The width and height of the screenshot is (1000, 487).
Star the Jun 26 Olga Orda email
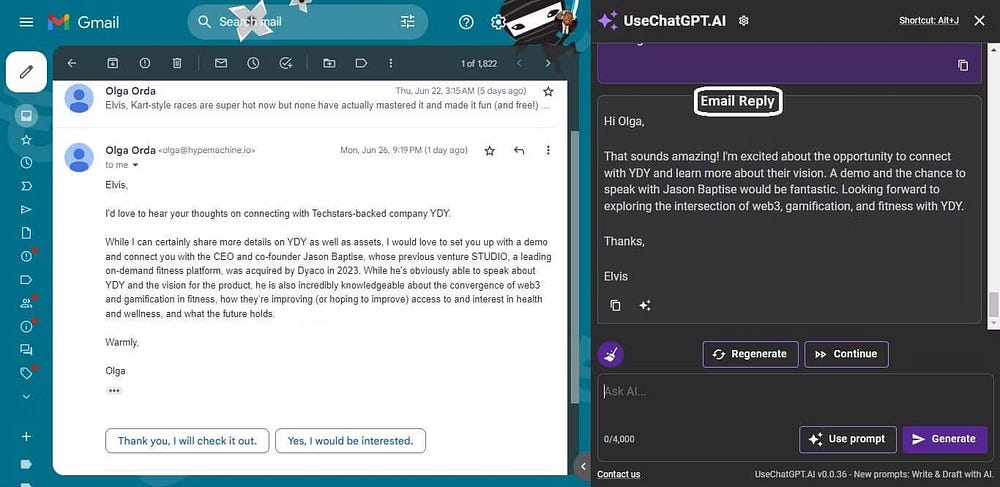point(490,150)
